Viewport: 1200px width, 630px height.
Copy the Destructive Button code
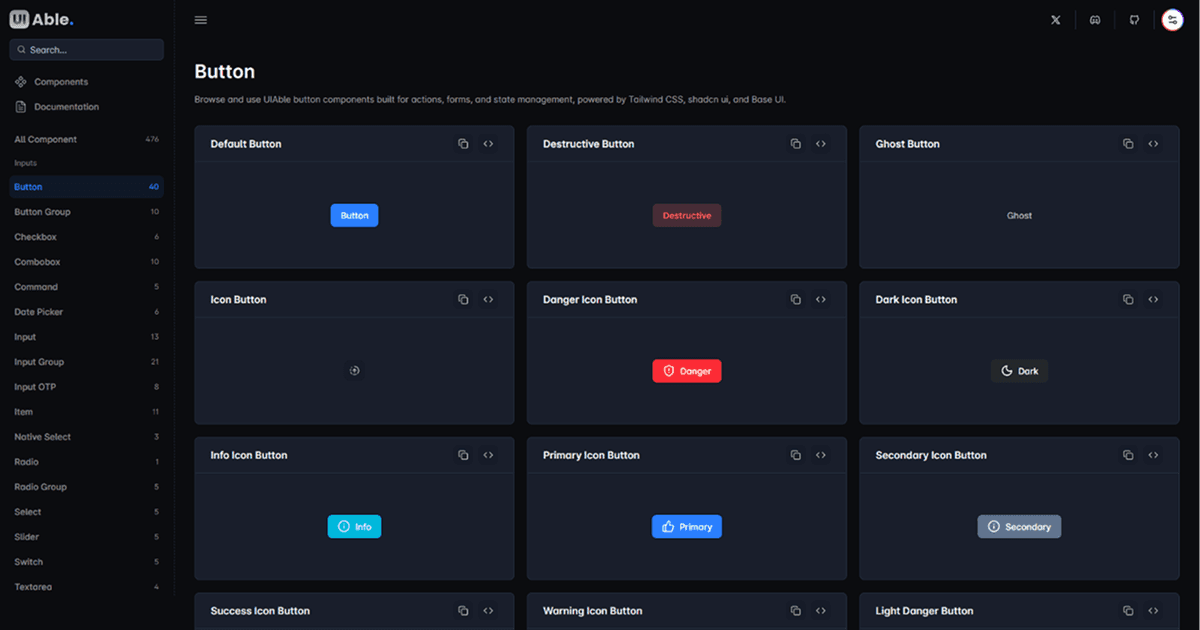[796, 144]
